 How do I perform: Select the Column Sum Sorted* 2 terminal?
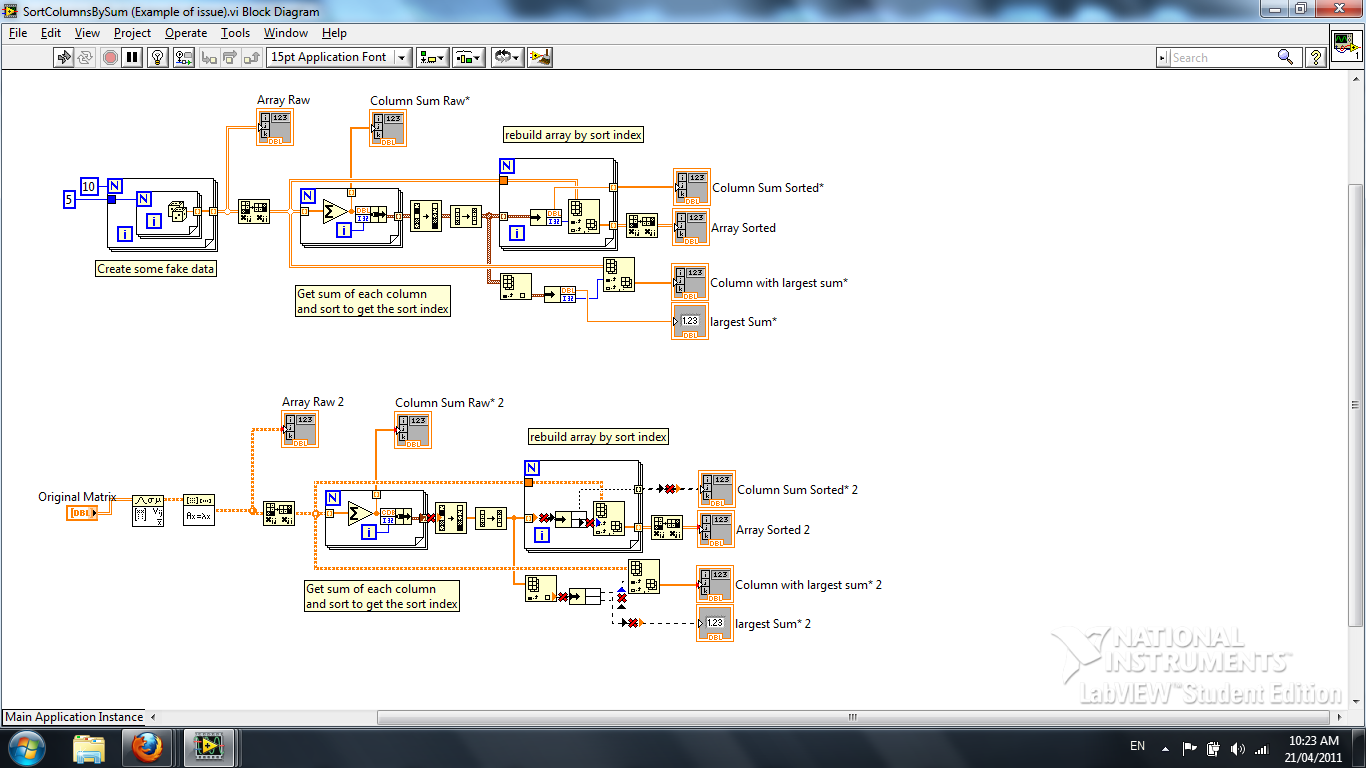pyautogui.click(x=716, y=489)
